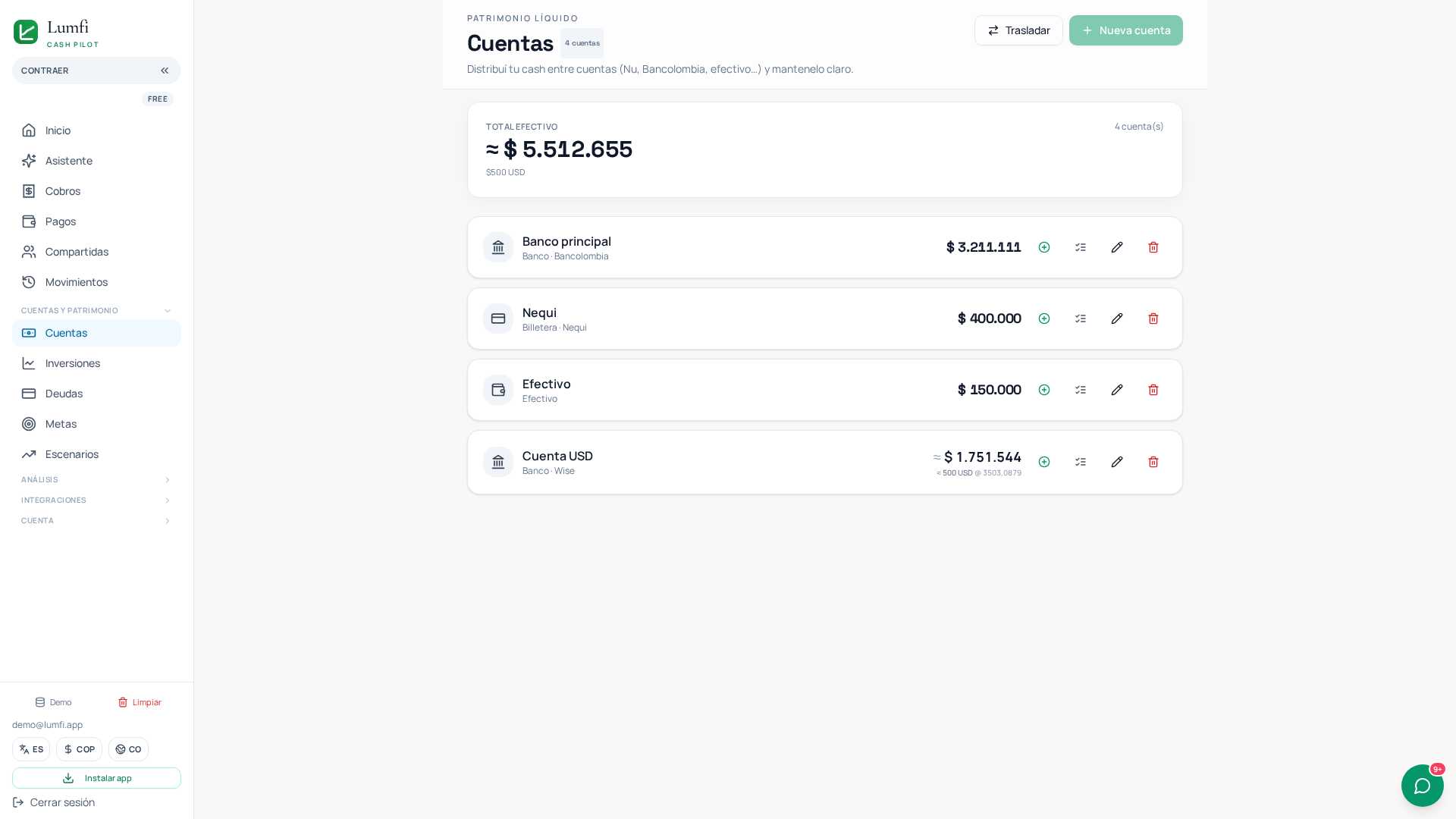1456x819 pixels.
Task: Open Escenarios page
Action: 96,454
